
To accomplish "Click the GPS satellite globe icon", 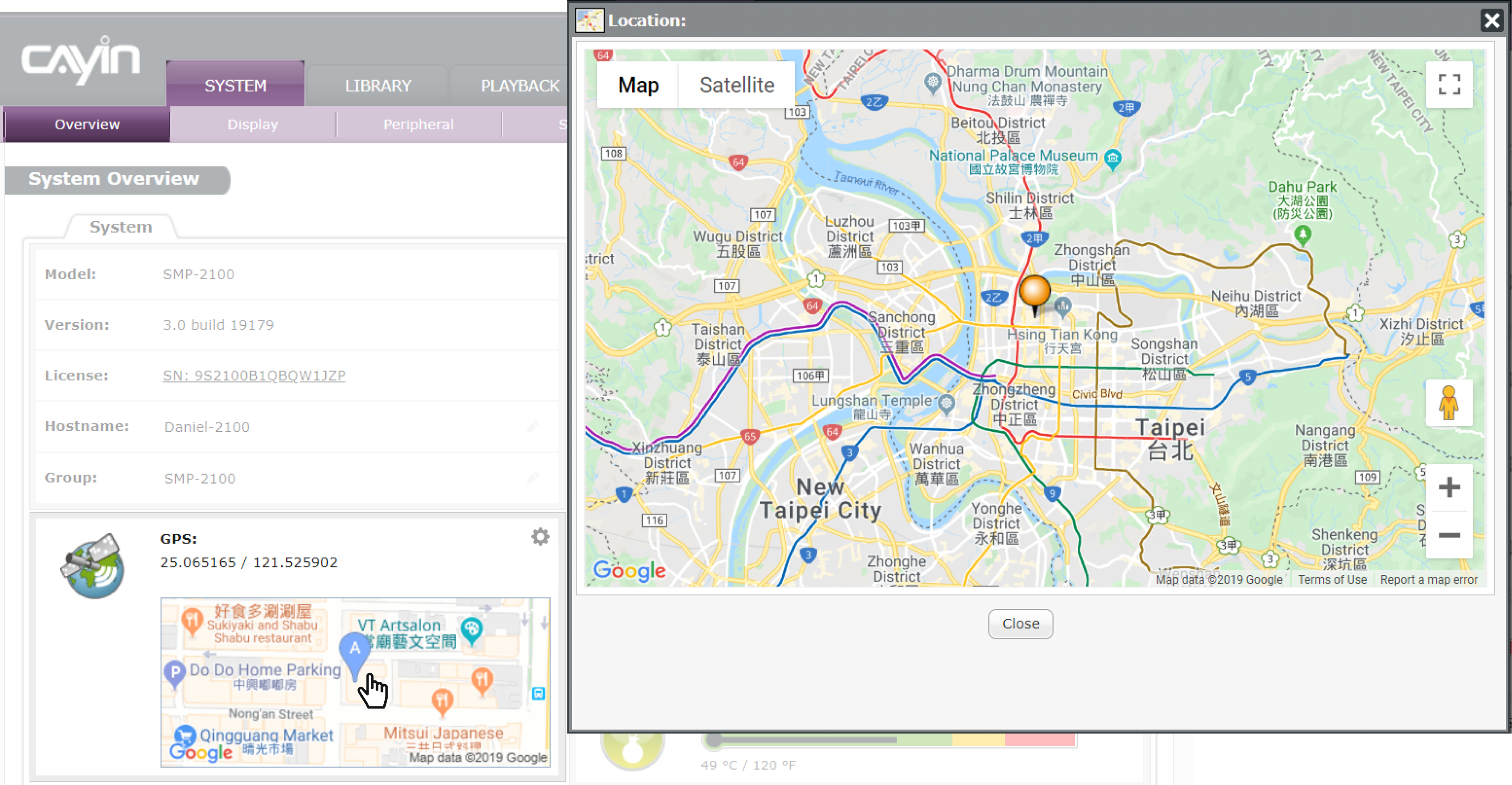I will (x=93, y=566).
